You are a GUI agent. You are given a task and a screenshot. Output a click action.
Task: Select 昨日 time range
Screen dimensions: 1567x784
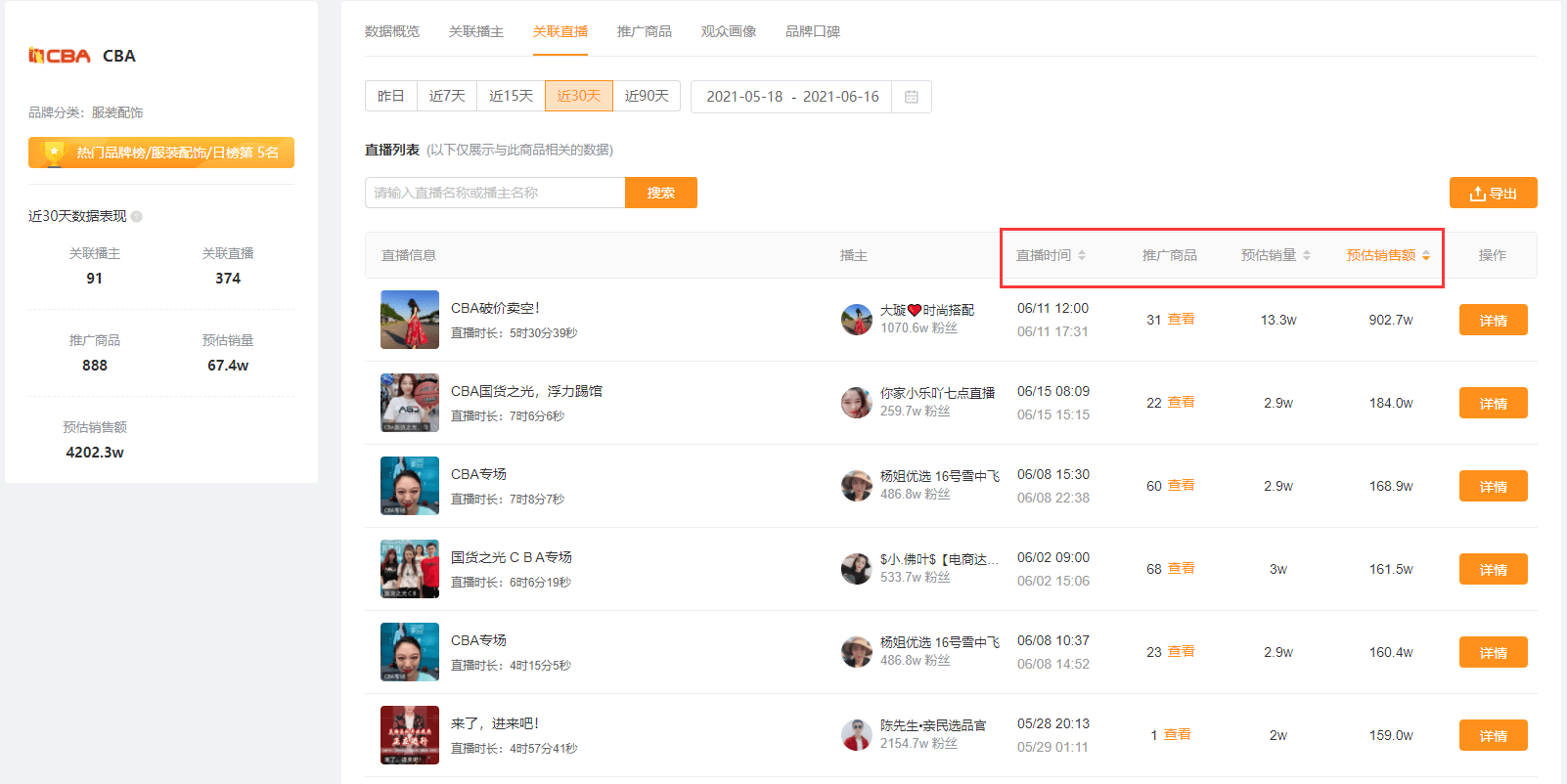coord(391,96)
